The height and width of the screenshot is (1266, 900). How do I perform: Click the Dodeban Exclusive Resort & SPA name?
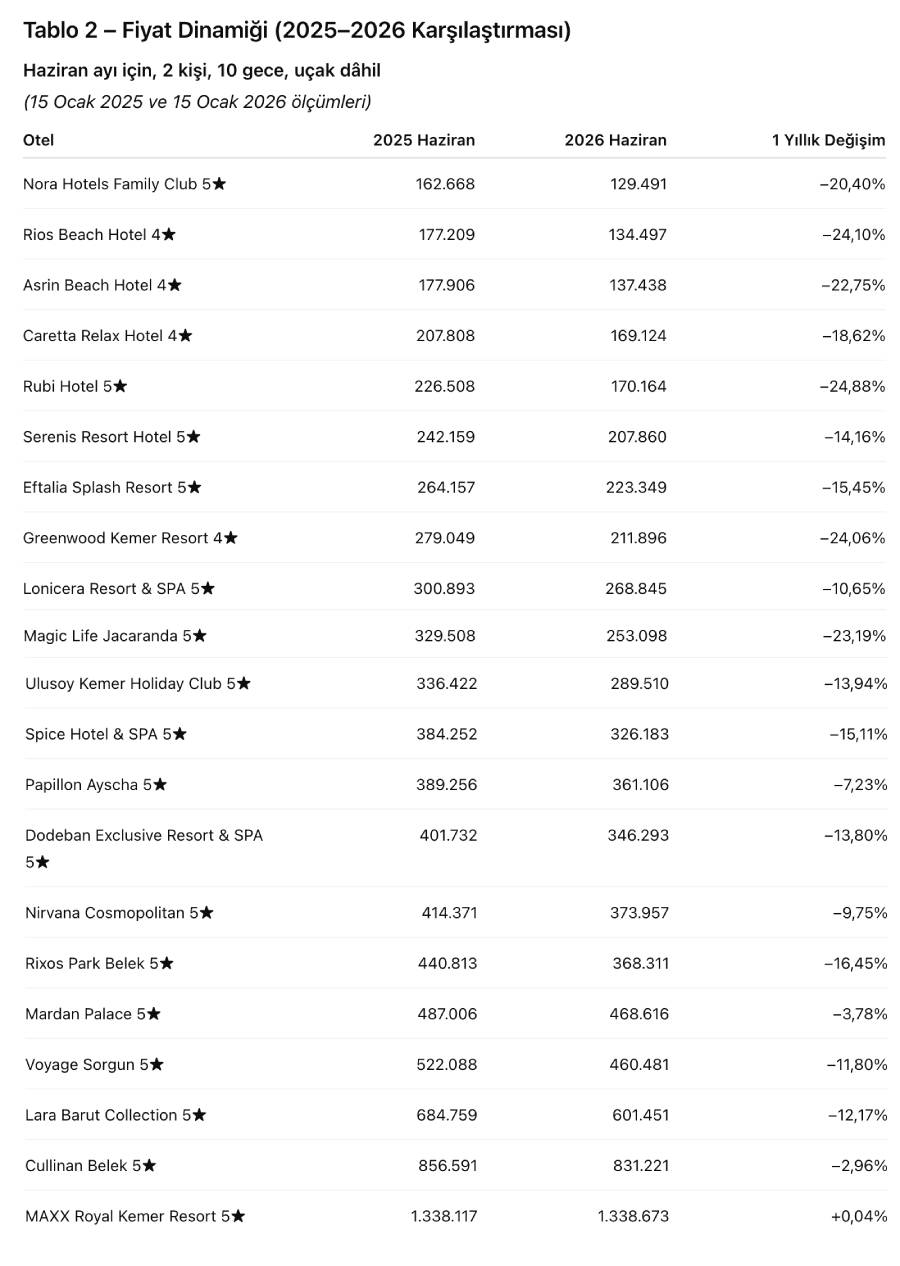coord(144,835)
